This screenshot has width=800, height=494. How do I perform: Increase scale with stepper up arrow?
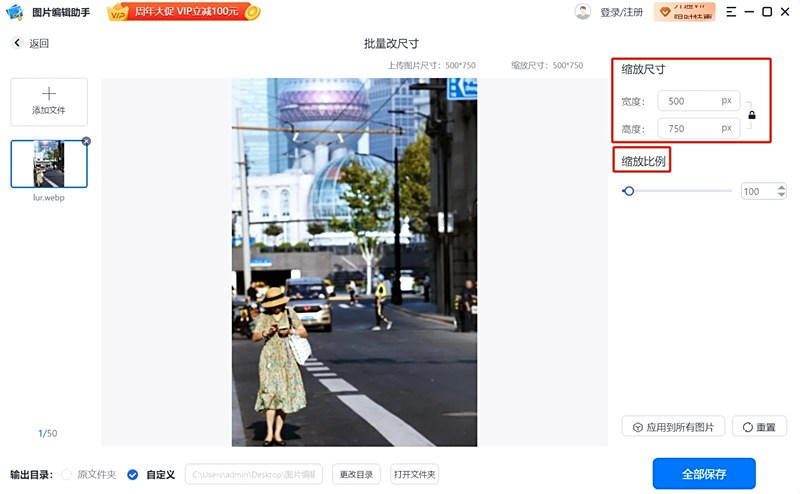click(781, 187)
